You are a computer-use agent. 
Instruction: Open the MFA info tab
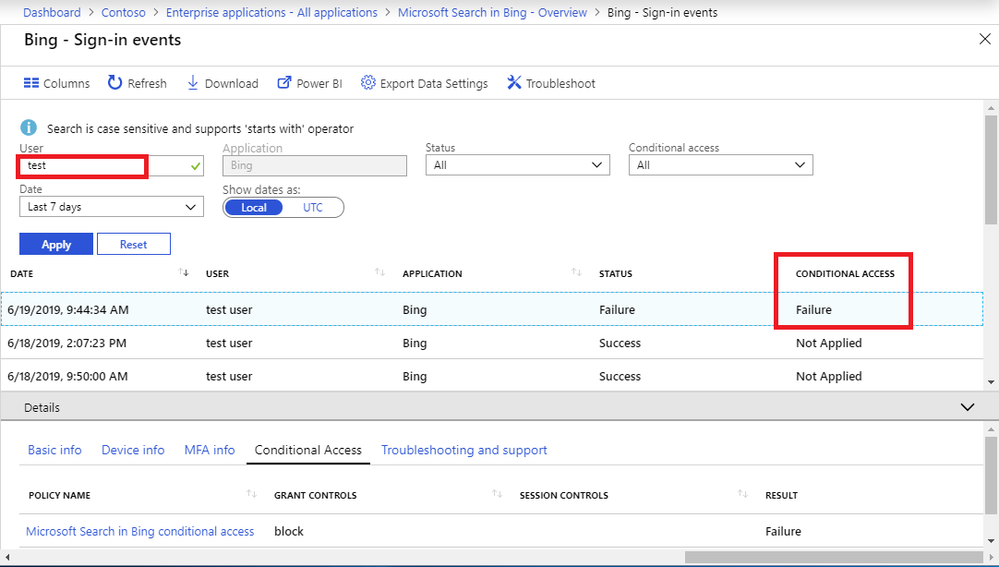210,450
